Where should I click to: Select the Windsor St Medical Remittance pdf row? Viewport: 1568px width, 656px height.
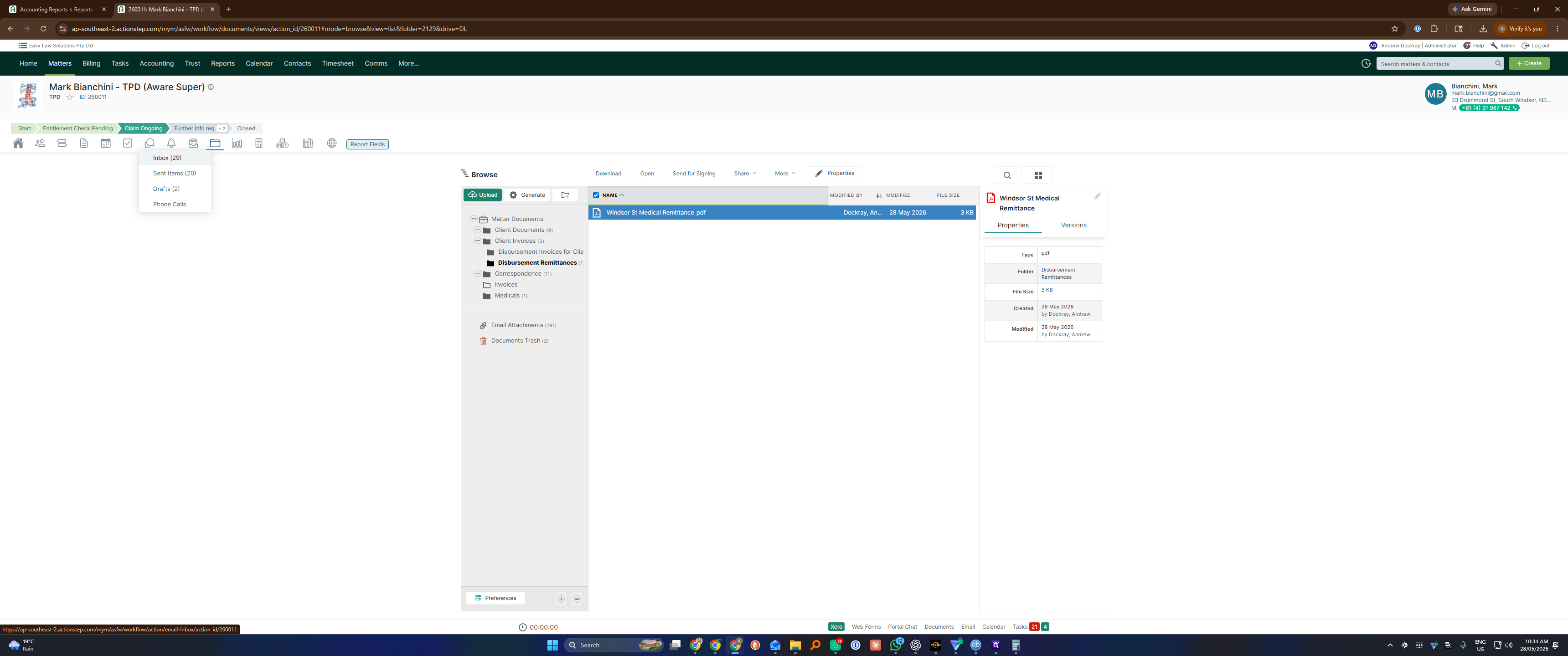[782, 213]
